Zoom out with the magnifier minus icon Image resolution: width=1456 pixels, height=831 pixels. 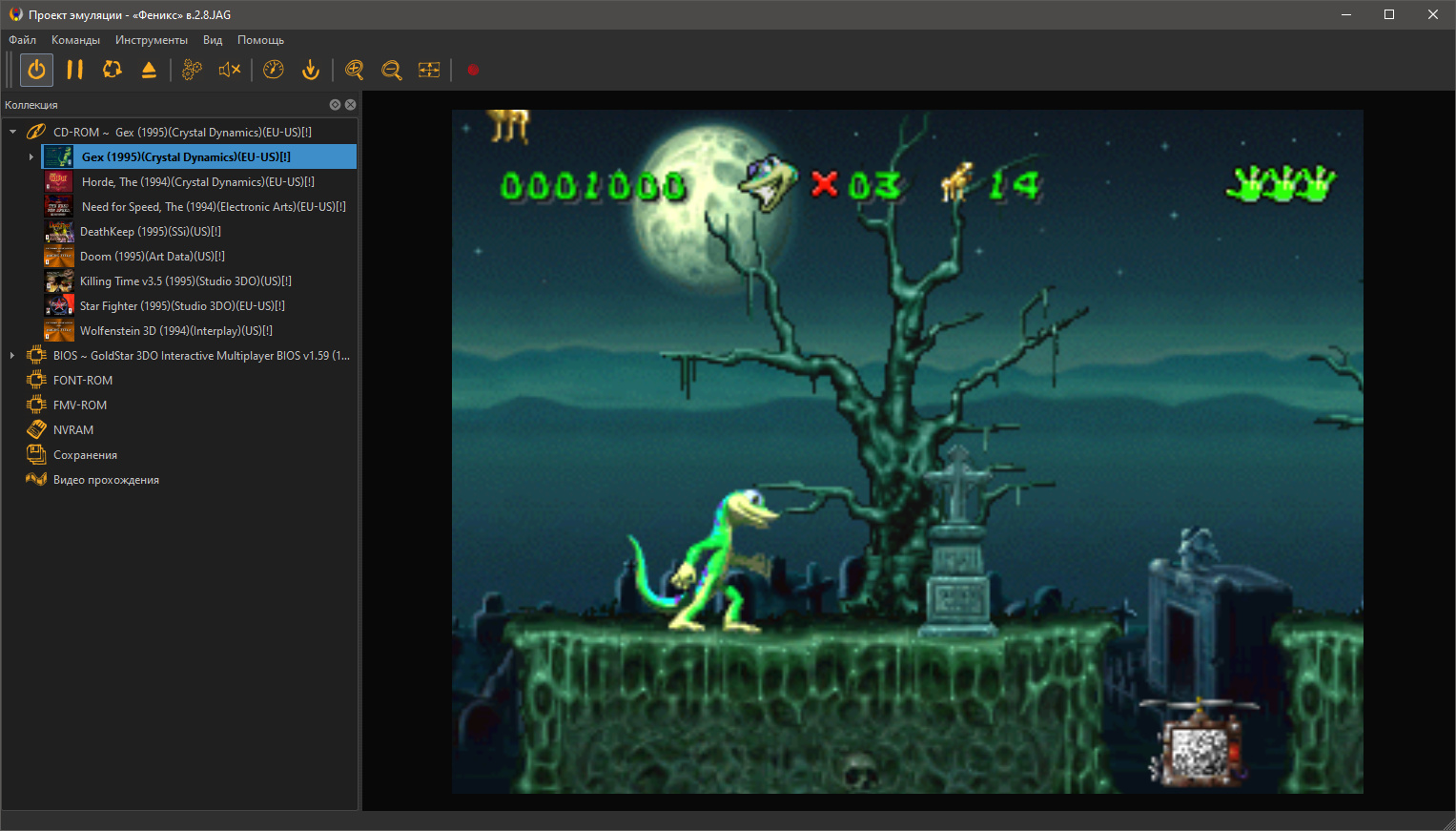(391, 70)
